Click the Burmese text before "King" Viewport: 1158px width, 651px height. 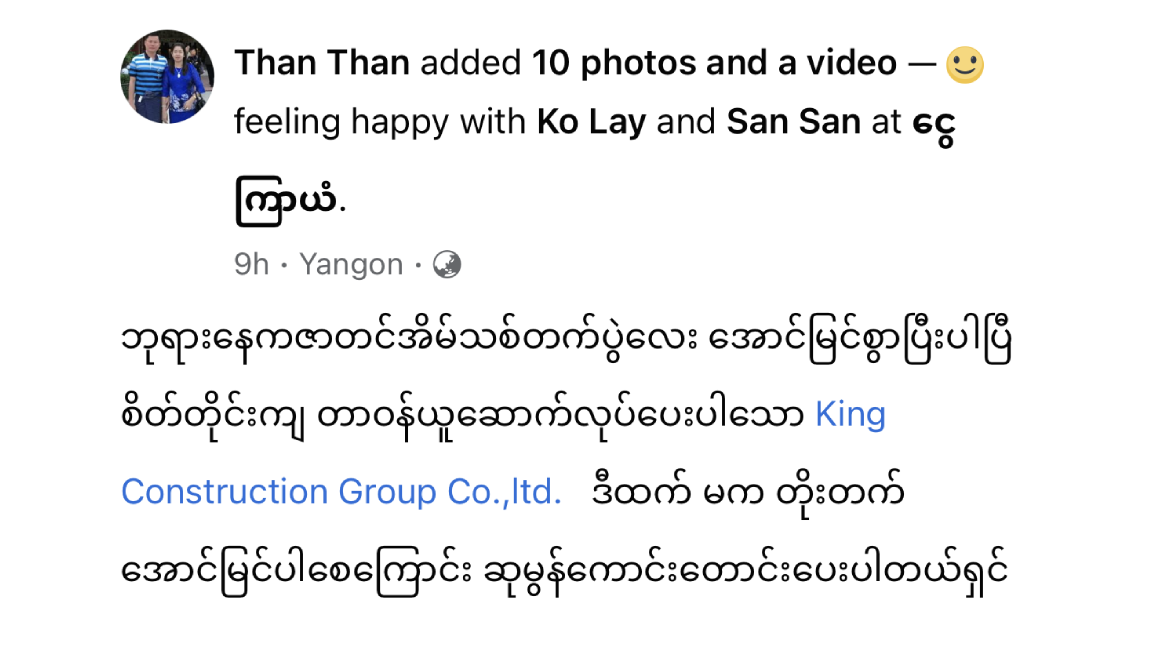click(x=462, y=416)
